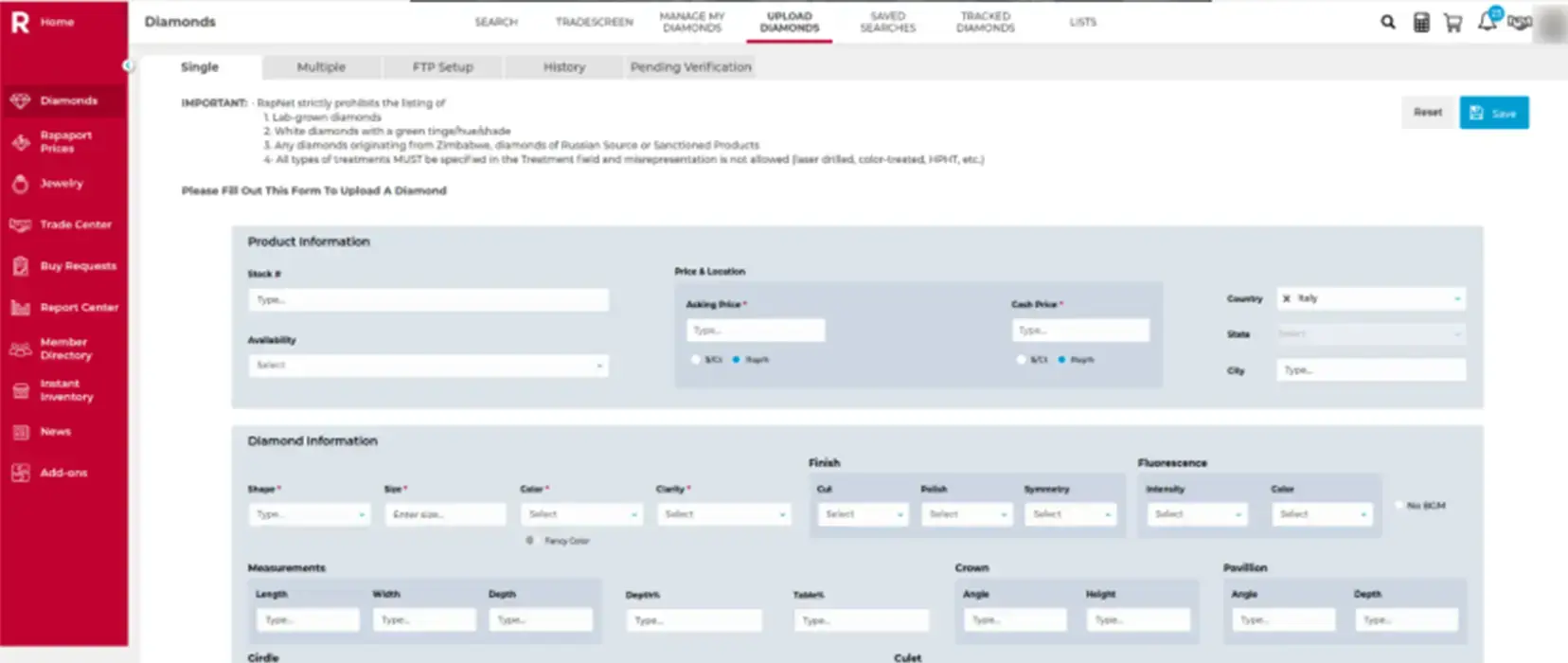Go to Tracked Diamonds
The image size is (1568, 663).
point(985,22)
